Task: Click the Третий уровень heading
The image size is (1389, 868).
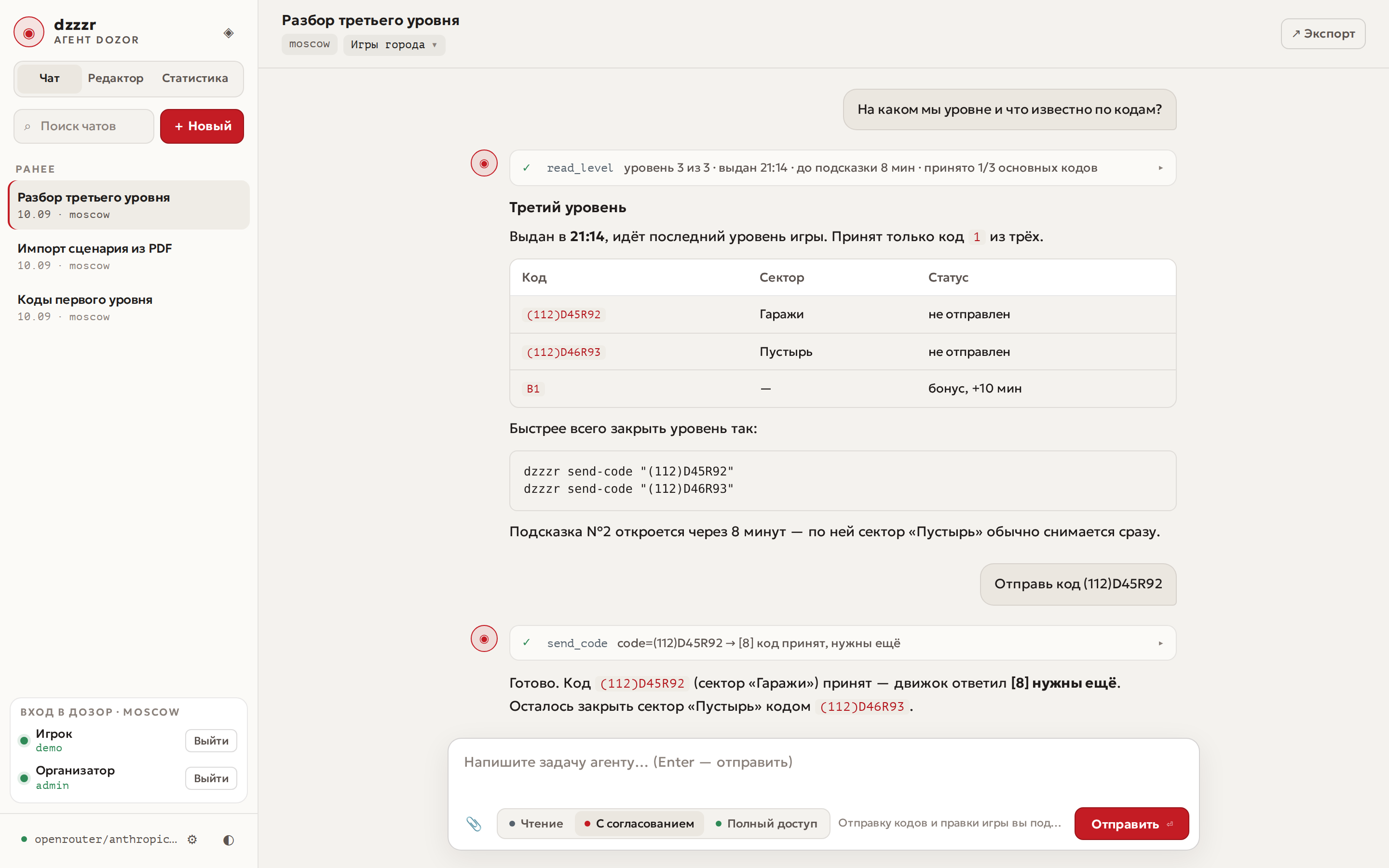Action: coord(567,207)
